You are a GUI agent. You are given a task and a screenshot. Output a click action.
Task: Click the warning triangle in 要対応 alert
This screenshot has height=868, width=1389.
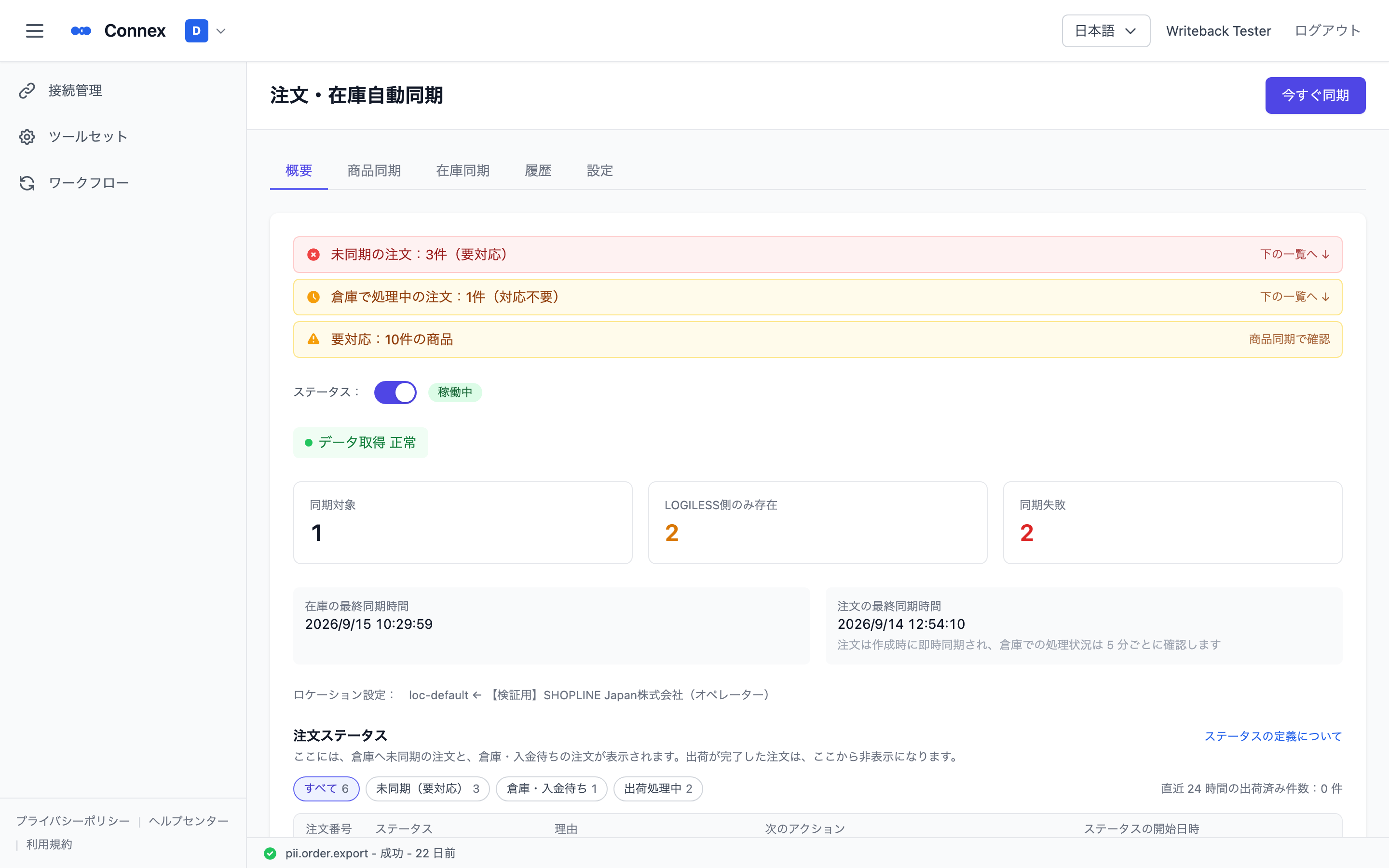pos(313,339)
